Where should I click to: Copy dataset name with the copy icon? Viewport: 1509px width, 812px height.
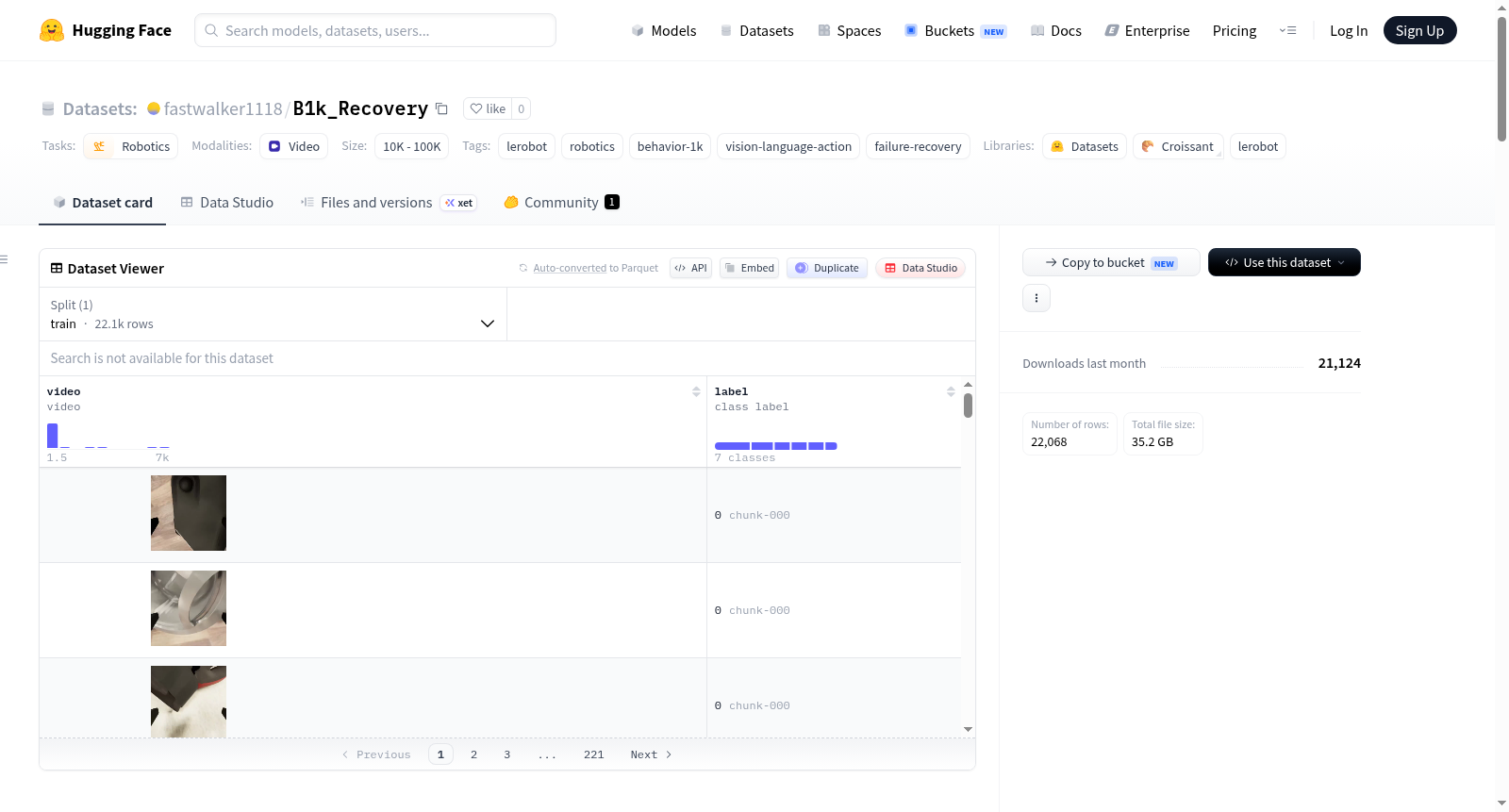(x=441, y=108)
